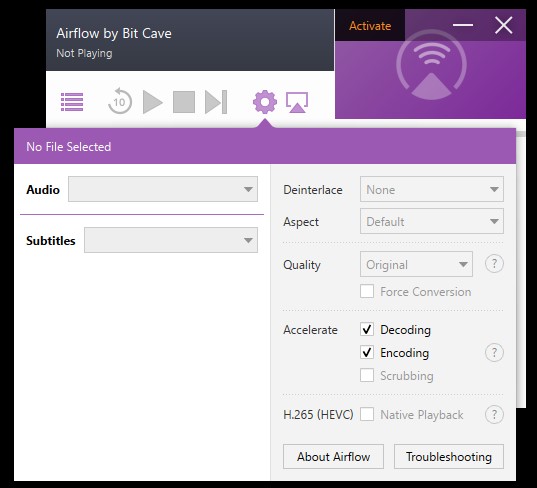
Task: Skip to next track icon
Action: click(x=216, y=102)
